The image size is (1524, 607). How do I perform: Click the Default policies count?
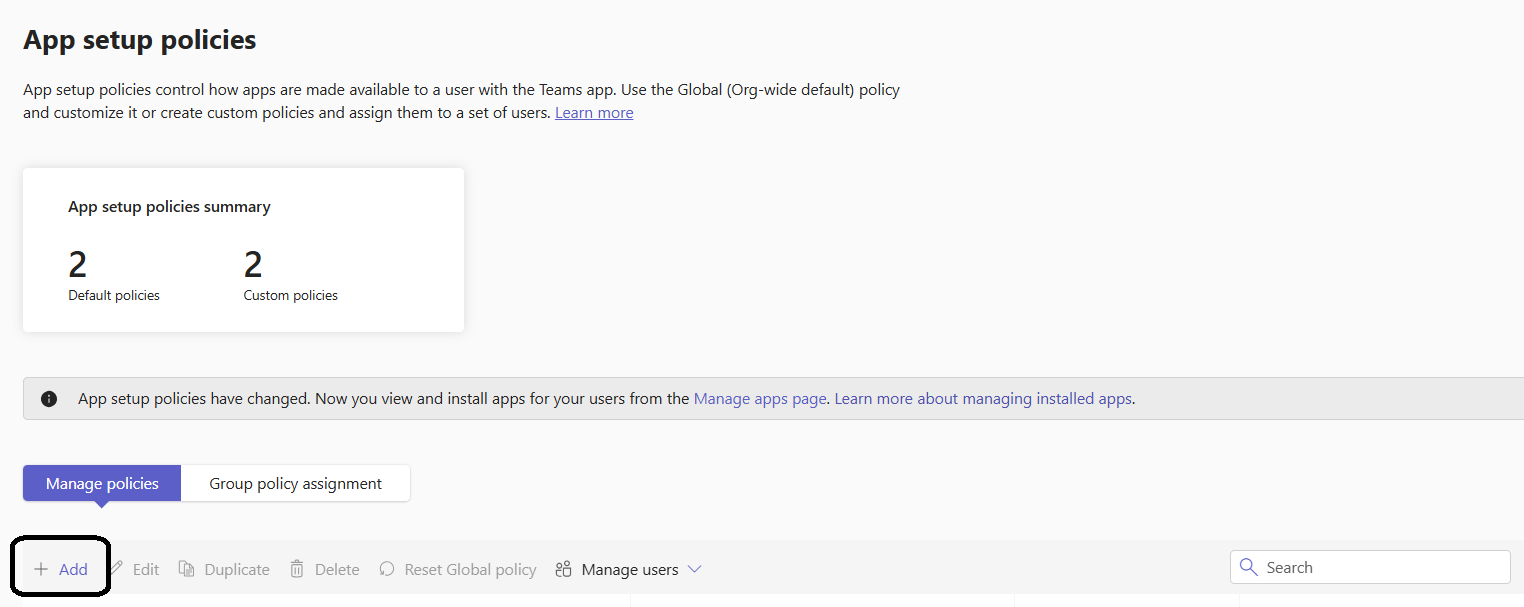click(x=77, y=265)
